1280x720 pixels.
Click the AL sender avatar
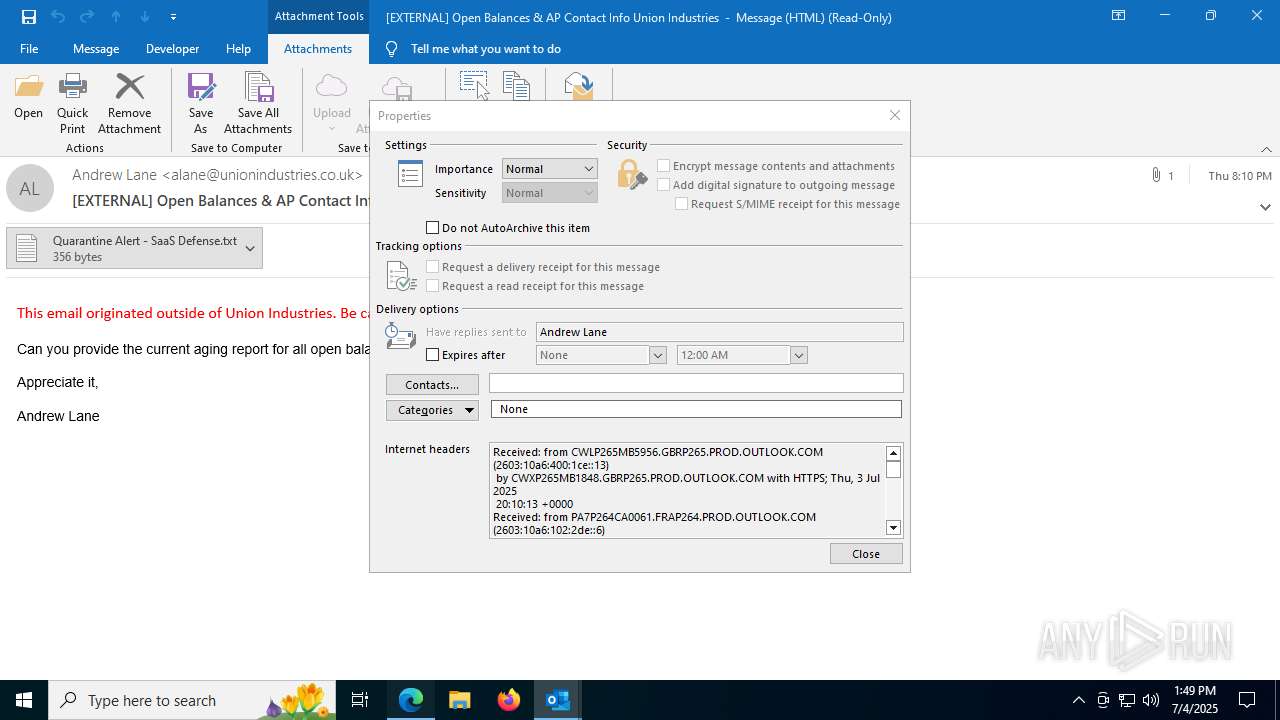click(30, 188)
